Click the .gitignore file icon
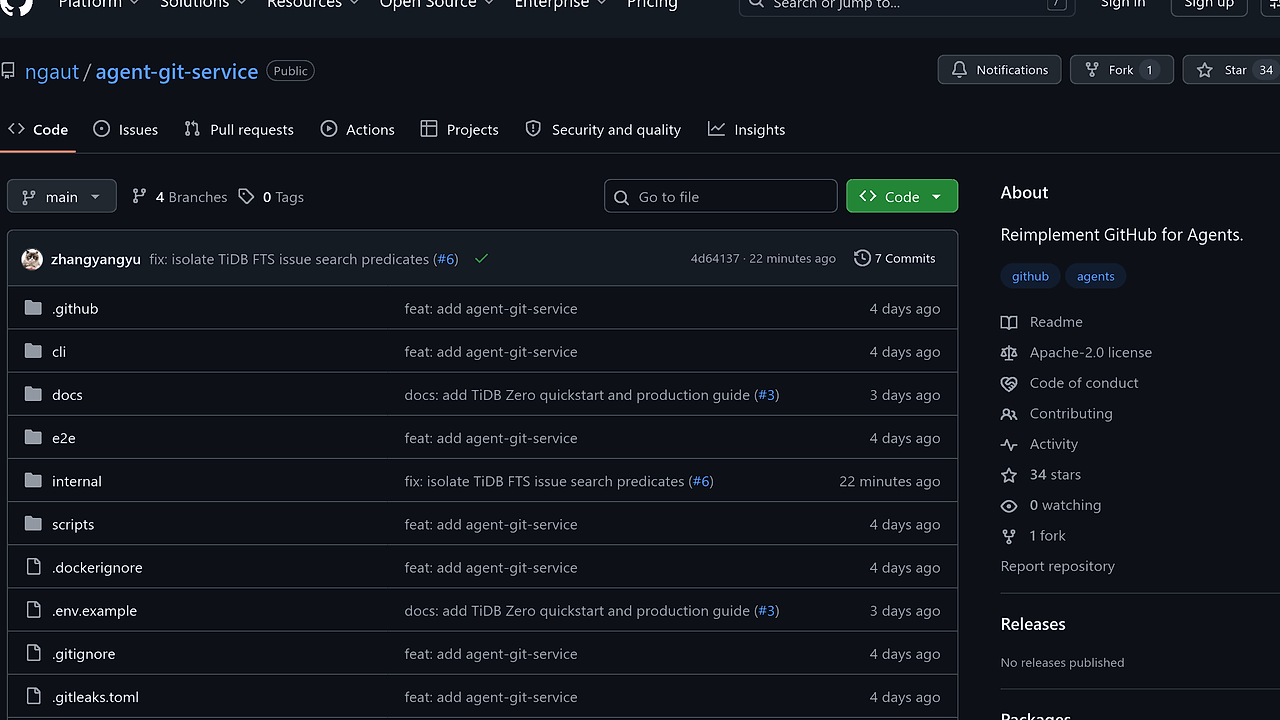 click(33, 653)
